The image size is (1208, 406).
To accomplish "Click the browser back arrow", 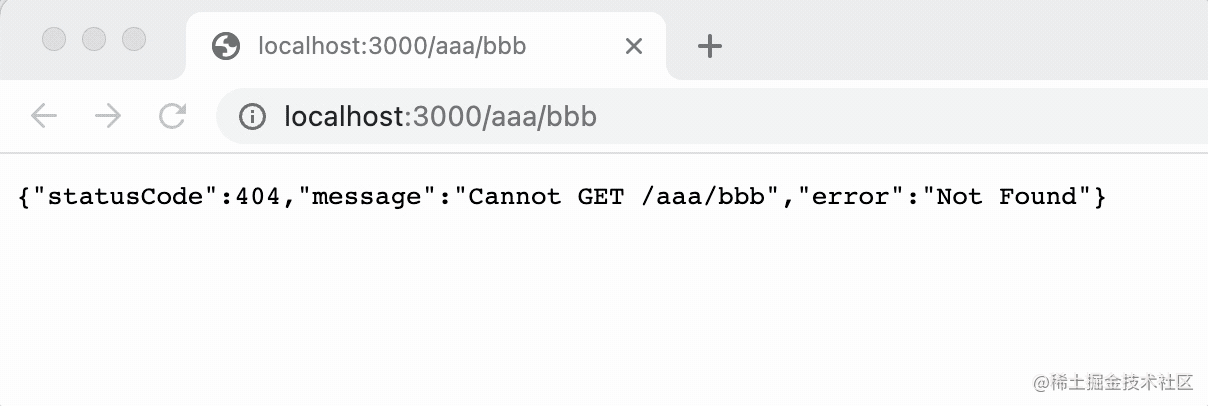I will 44,117.
